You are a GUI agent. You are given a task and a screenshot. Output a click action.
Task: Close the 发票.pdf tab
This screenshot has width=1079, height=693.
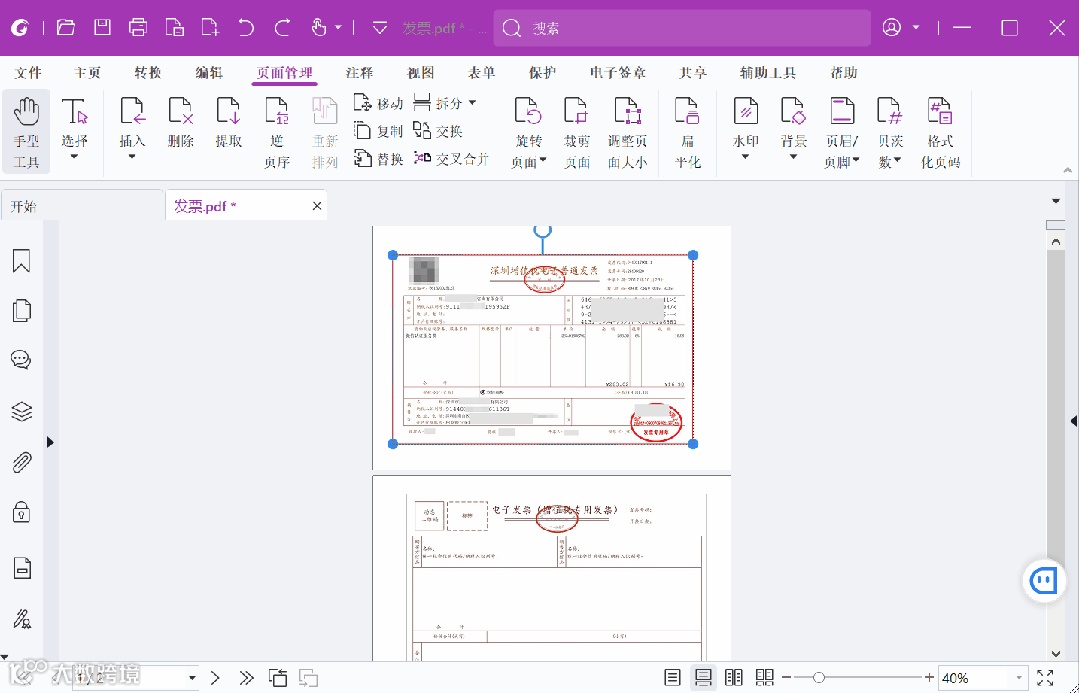[x=317, y=206]
